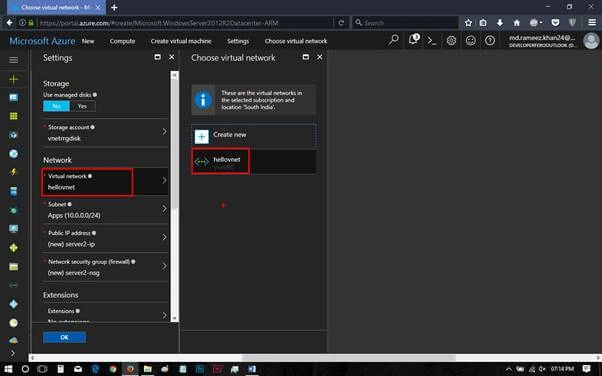Open portal settings gear icon
Screen dimensions: 602x376
(452, 40)
